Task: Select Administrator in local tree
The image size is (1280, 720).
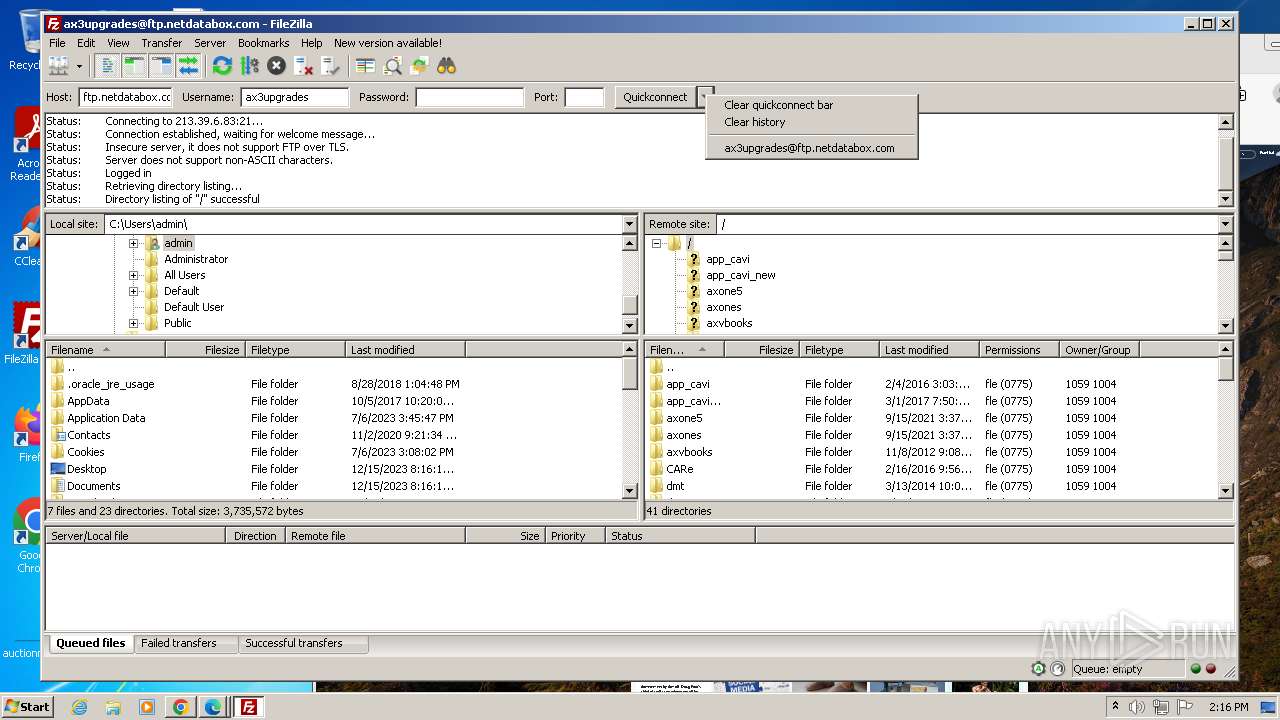Action: 196,259
